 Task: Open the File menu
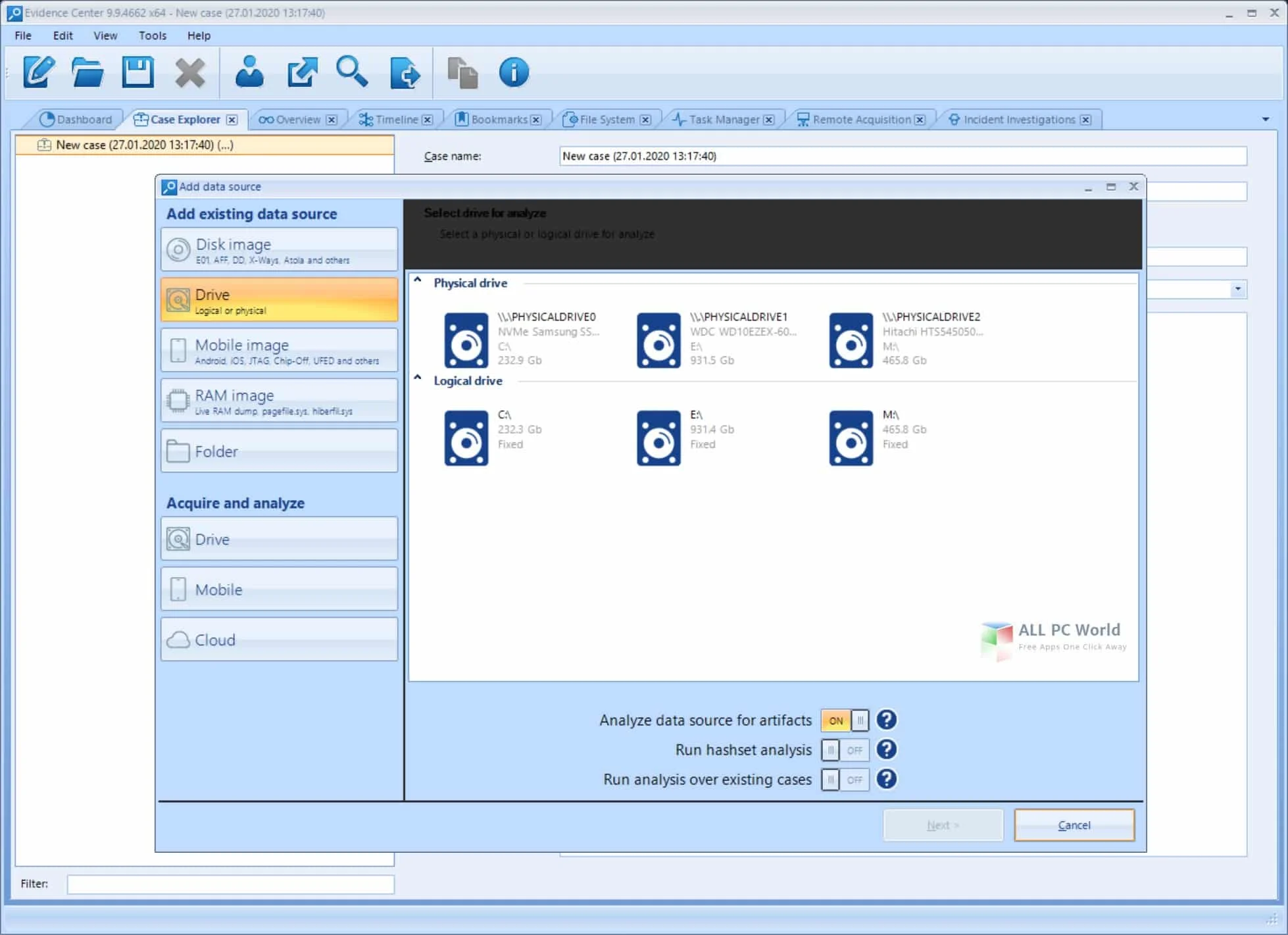[x=23, y=36]
